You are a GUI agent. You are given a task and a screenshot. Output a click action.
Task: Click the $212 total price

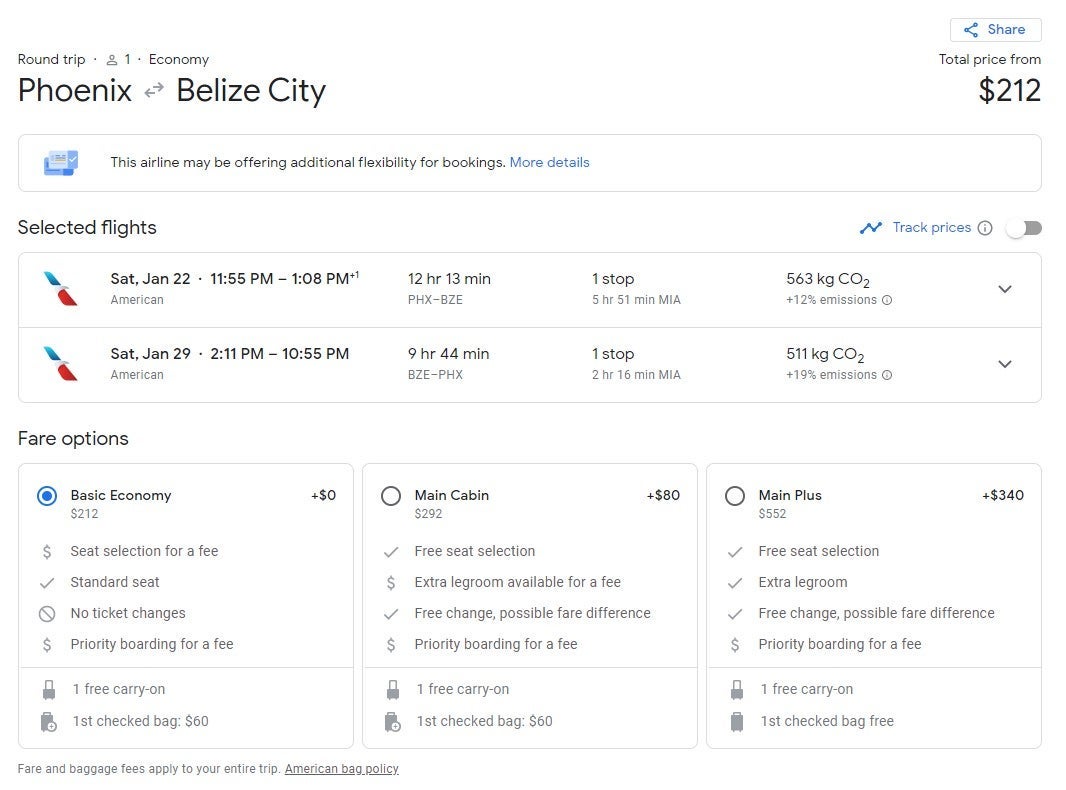tap(1009, 91)
